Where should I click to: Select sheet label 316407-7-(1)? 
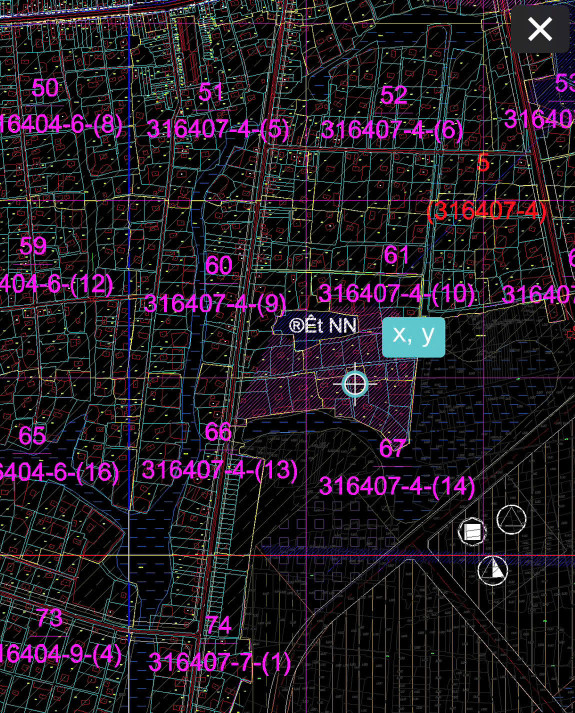220,662
